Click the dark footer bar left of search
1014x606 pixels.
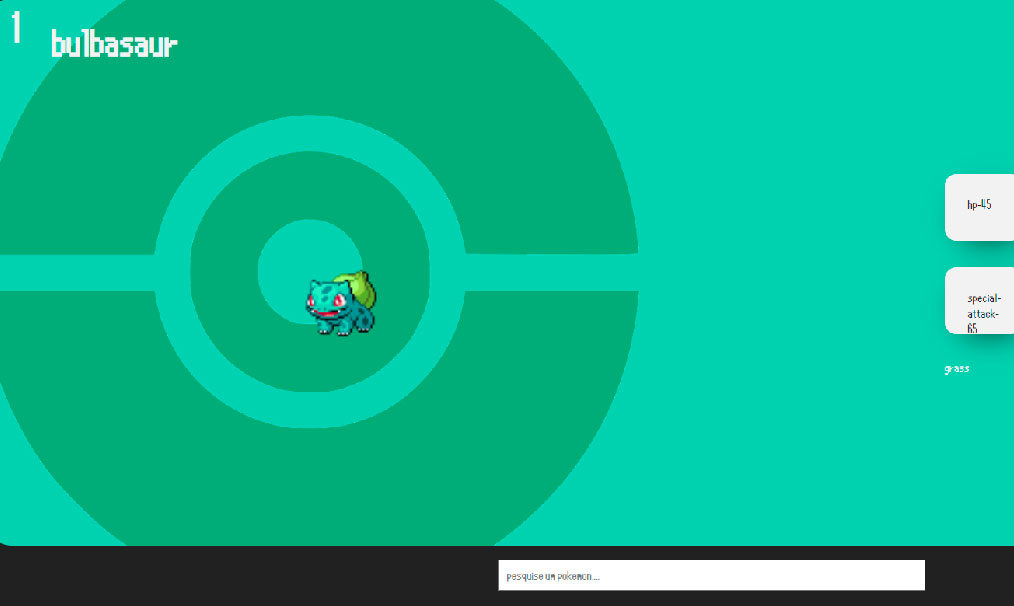pyautogui.click(x=250, y=576)
